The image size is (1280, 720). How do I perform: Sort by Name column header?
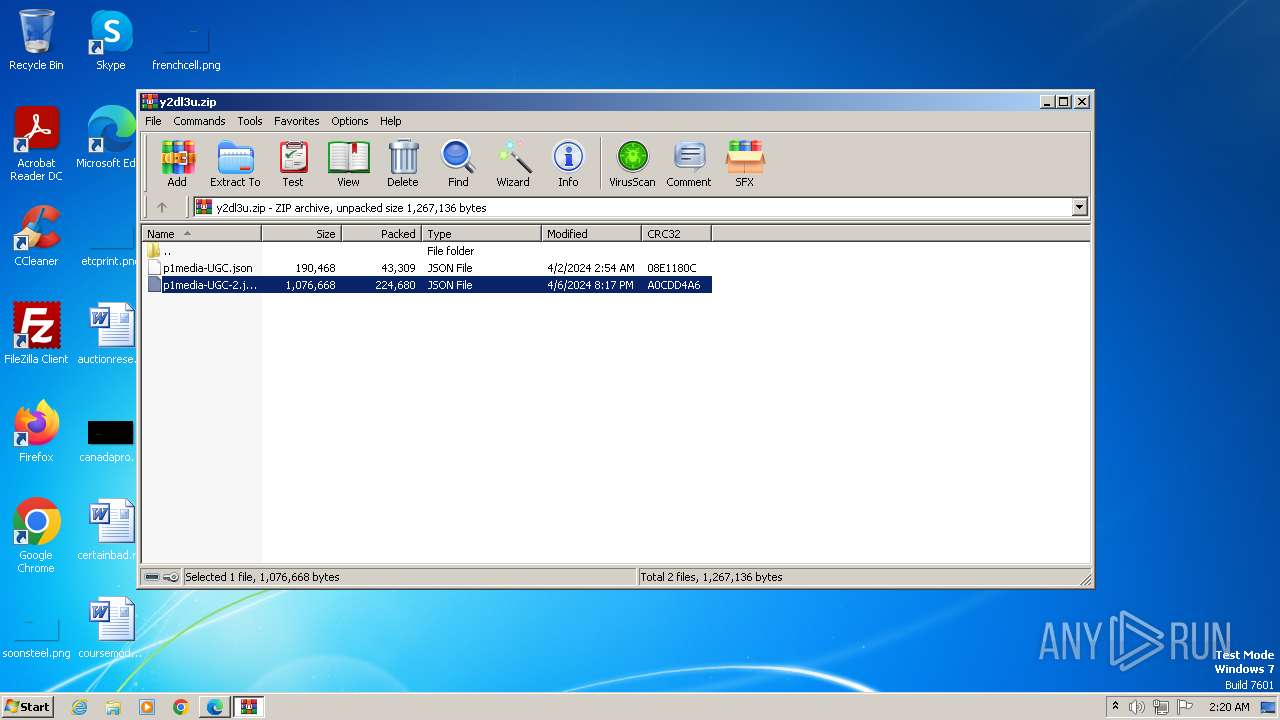(201, 234)
